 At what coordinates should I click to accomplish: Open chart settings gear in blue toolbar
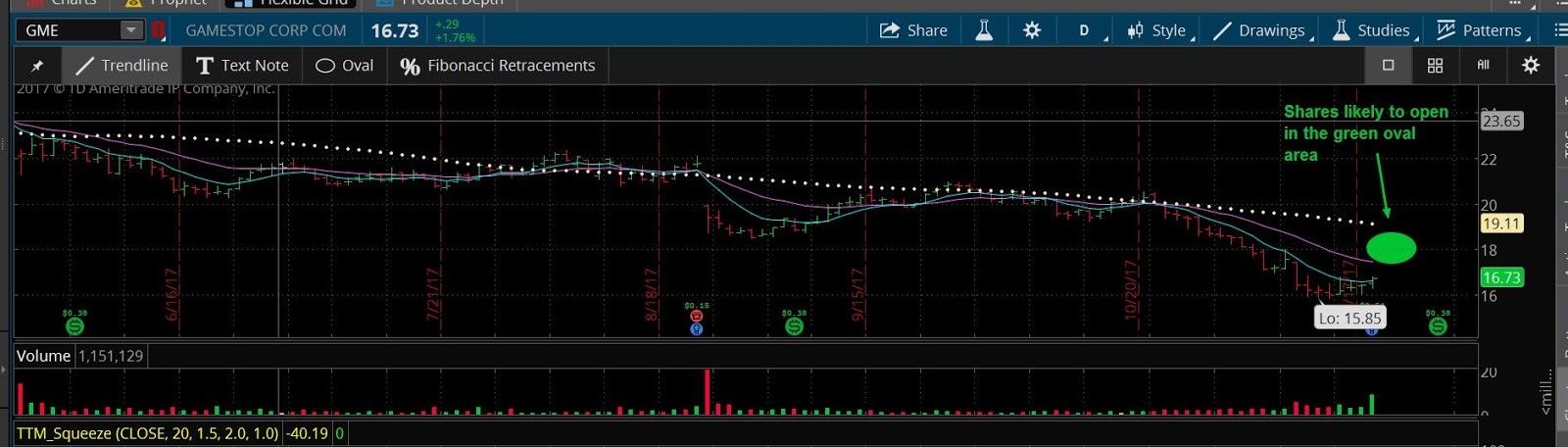pyautogui.click(x=1032, y=30)
